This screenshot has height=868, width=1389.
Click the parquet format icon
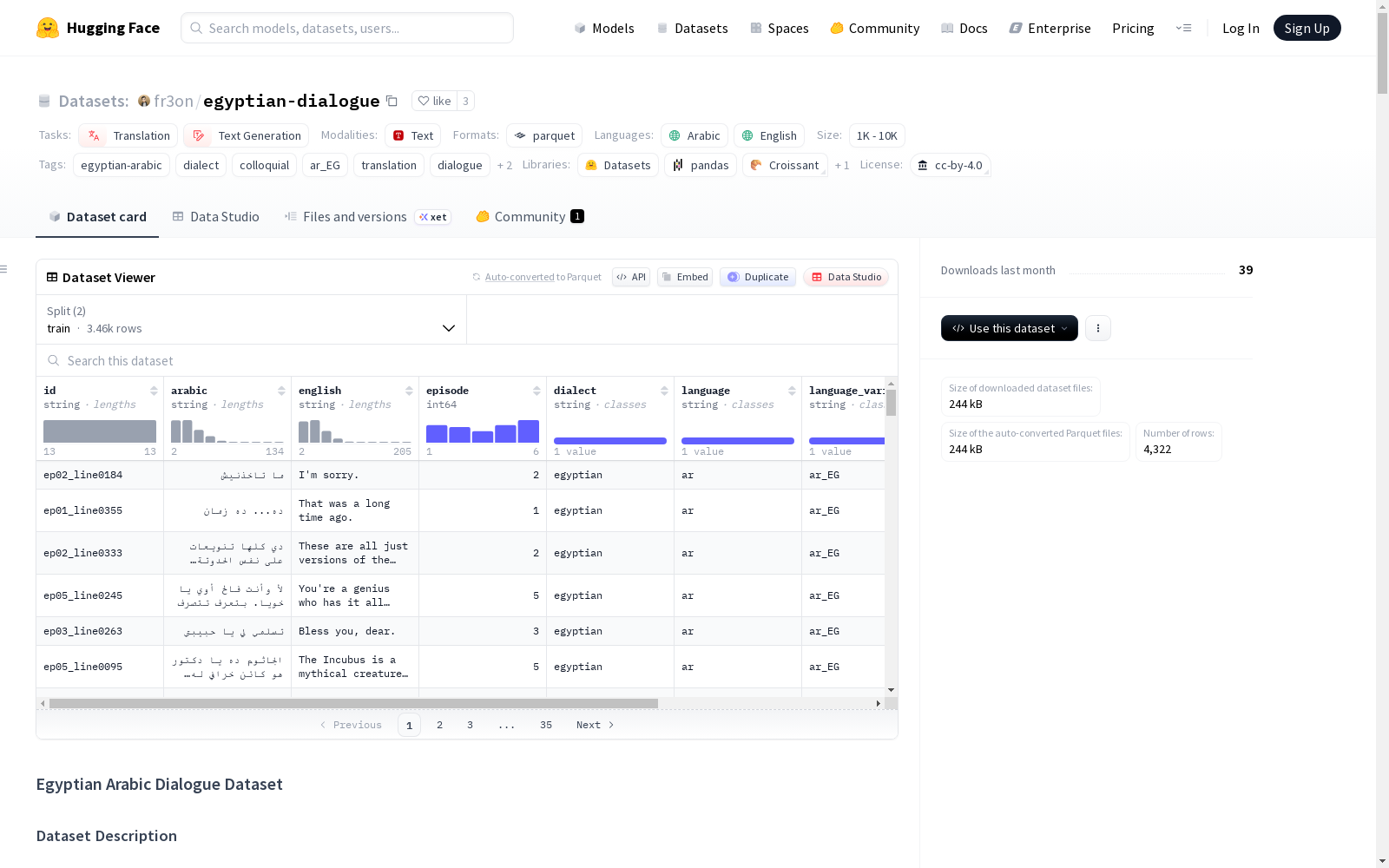click(520, 135)
